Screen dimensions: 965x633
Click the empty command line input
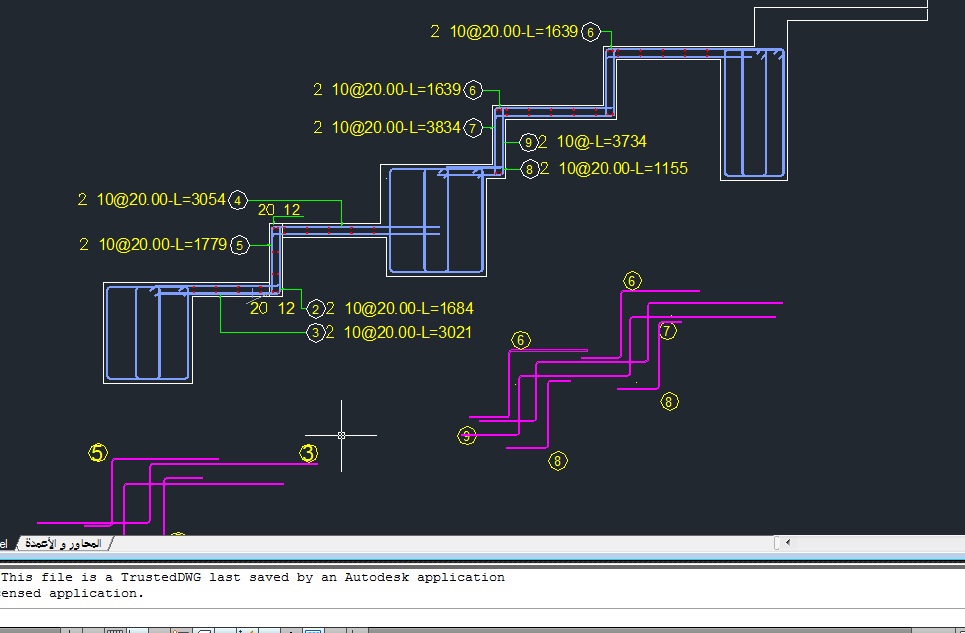tap(482, 618)
